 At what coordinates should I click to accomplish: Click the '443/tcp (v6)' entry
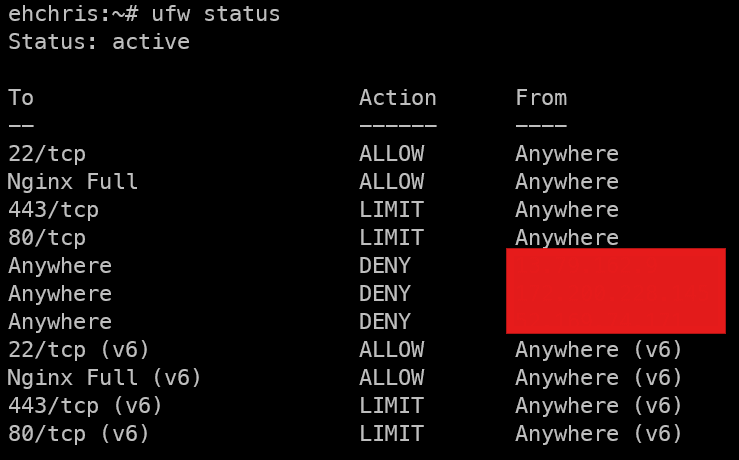pos(85,406)
